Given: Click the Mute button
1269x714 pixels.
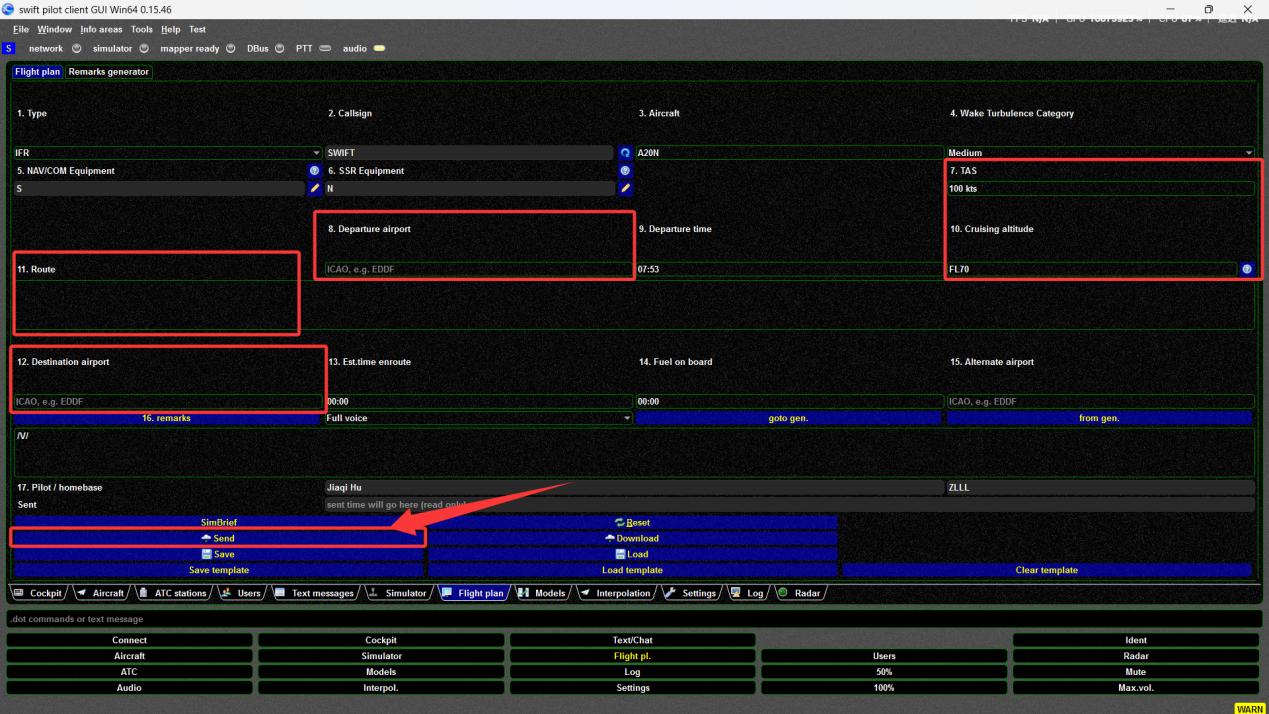Looking at the screenshot, I should [1136, 672].
